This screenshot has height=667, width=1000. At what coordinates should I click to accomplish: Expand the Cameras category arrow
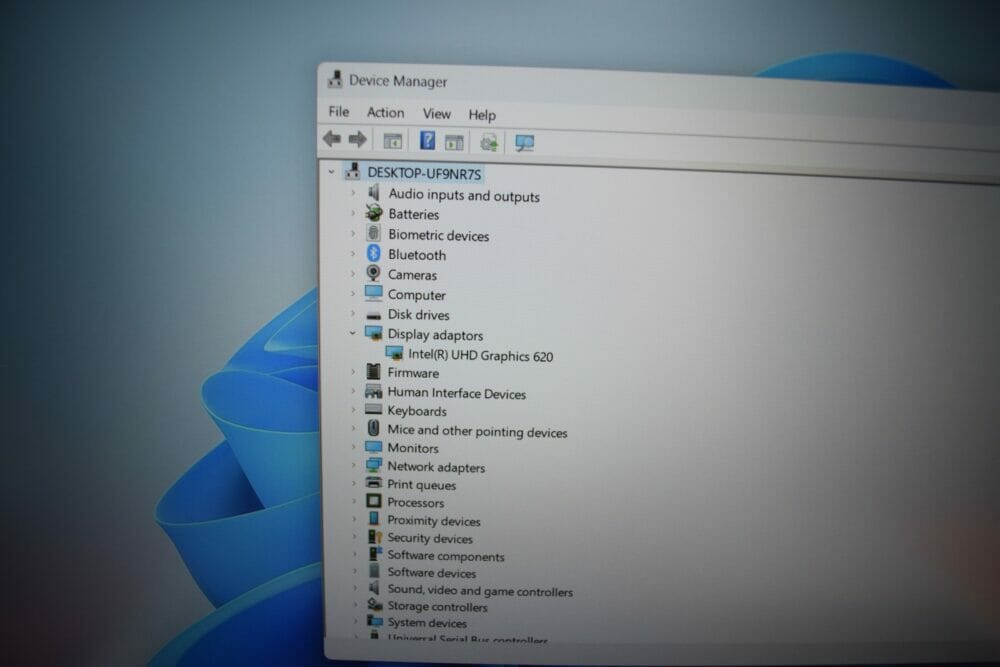point(353,273)
